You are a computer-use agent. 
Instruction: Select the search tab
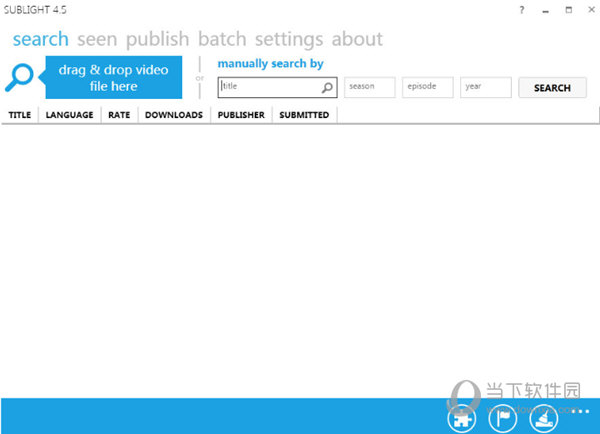pyautogui.click(x=41, y=39)
